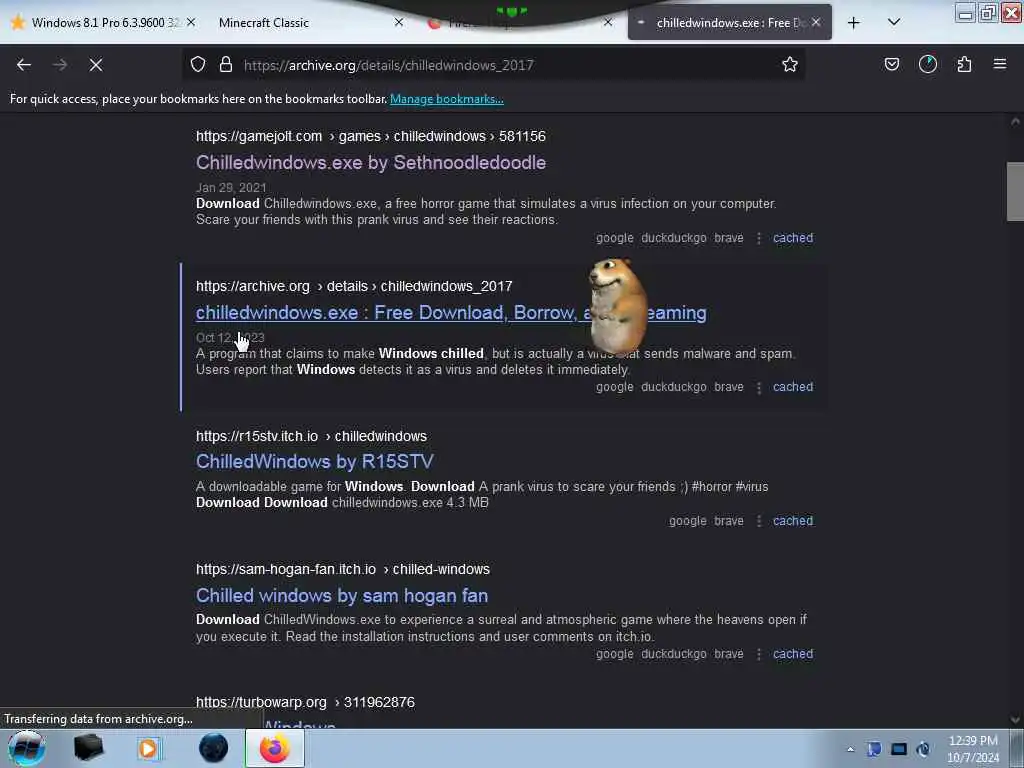The width and height of the screenshot is (1024, 768).
Task: Open the Firefox extensions puzzle icon
Action: click(x=964, y=64)
